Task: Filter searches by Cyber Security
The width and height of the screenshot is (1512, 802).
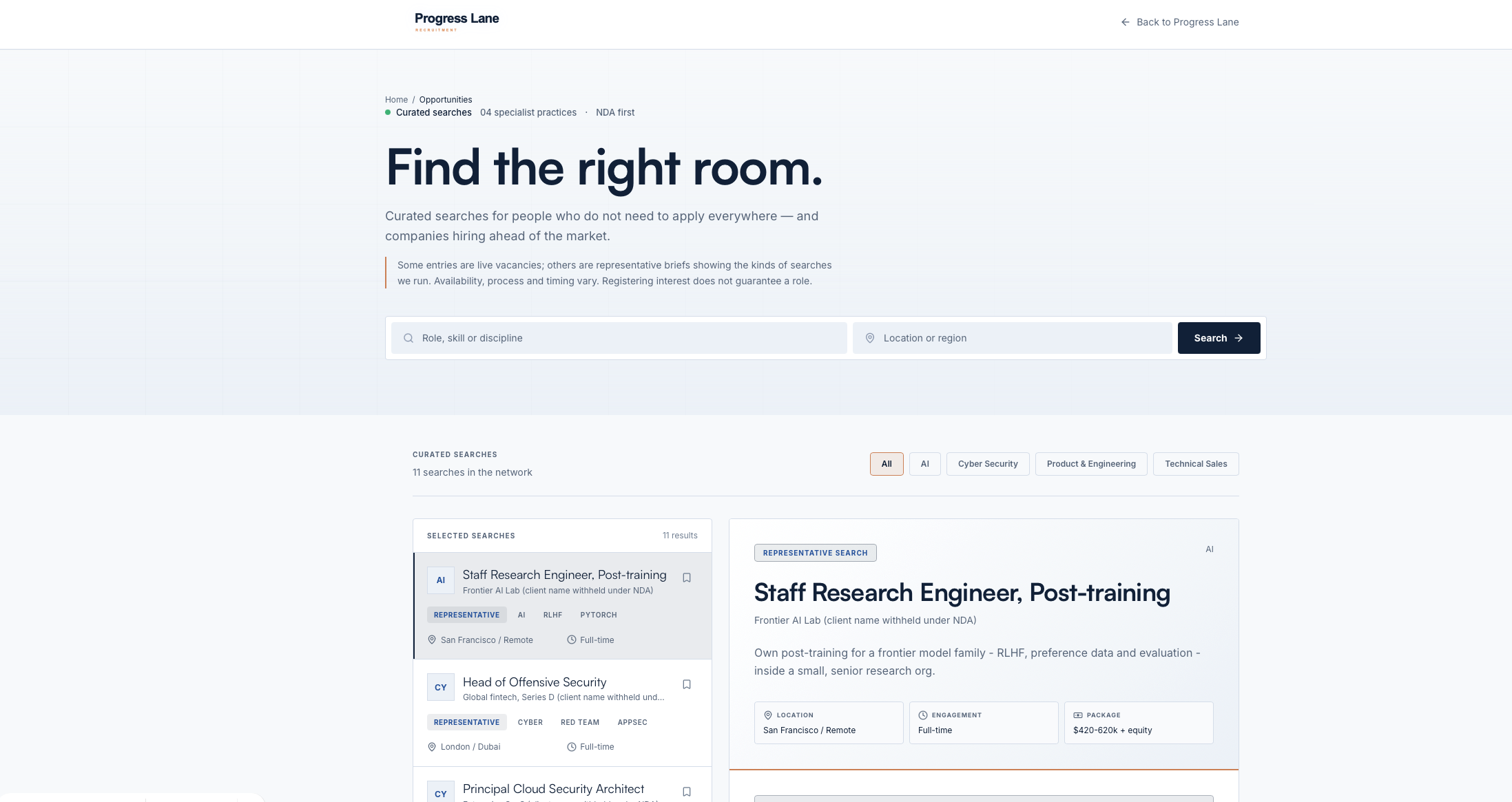Action: 988,464
